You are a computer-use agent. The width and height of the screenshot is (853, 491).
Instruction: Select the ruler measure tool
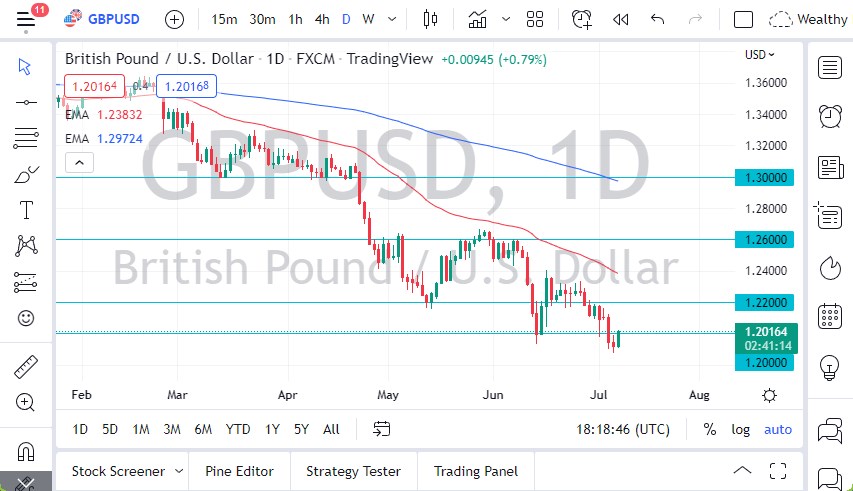pyautogui.click(x=26, y=367)
